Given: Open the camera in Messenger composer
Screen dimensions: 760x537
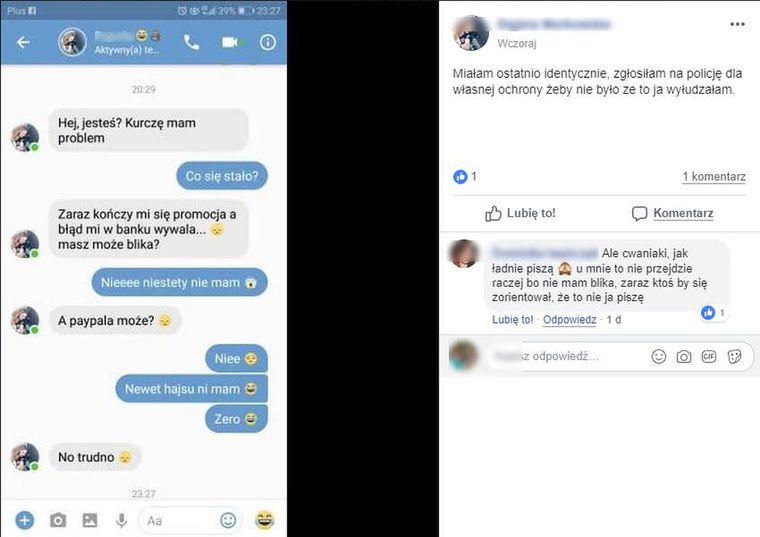Looking at the screenshot, I should tap(58, 521).
